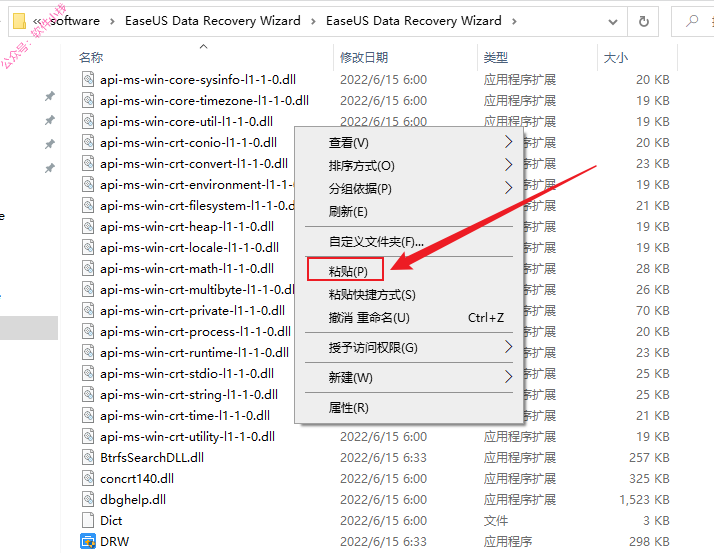714x554 pixels.
Task: Click the search magnifier icon
Action: coord(692,20)
